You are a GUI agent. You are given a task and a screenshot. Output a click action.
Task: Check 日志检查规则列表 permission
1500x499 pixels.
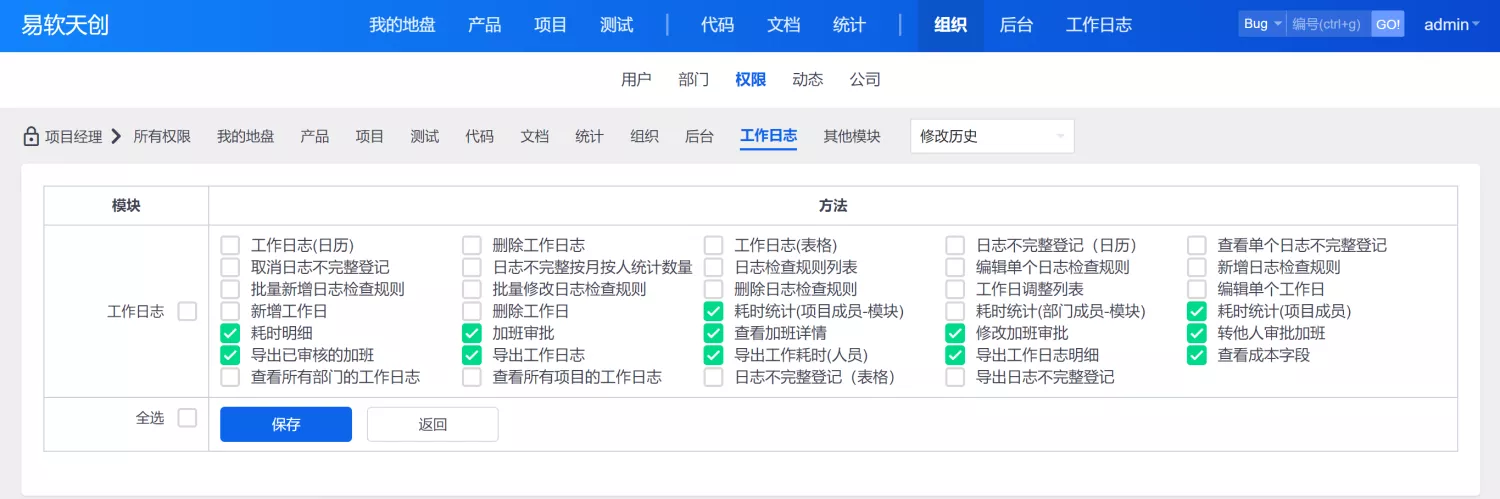pos(713,267)
